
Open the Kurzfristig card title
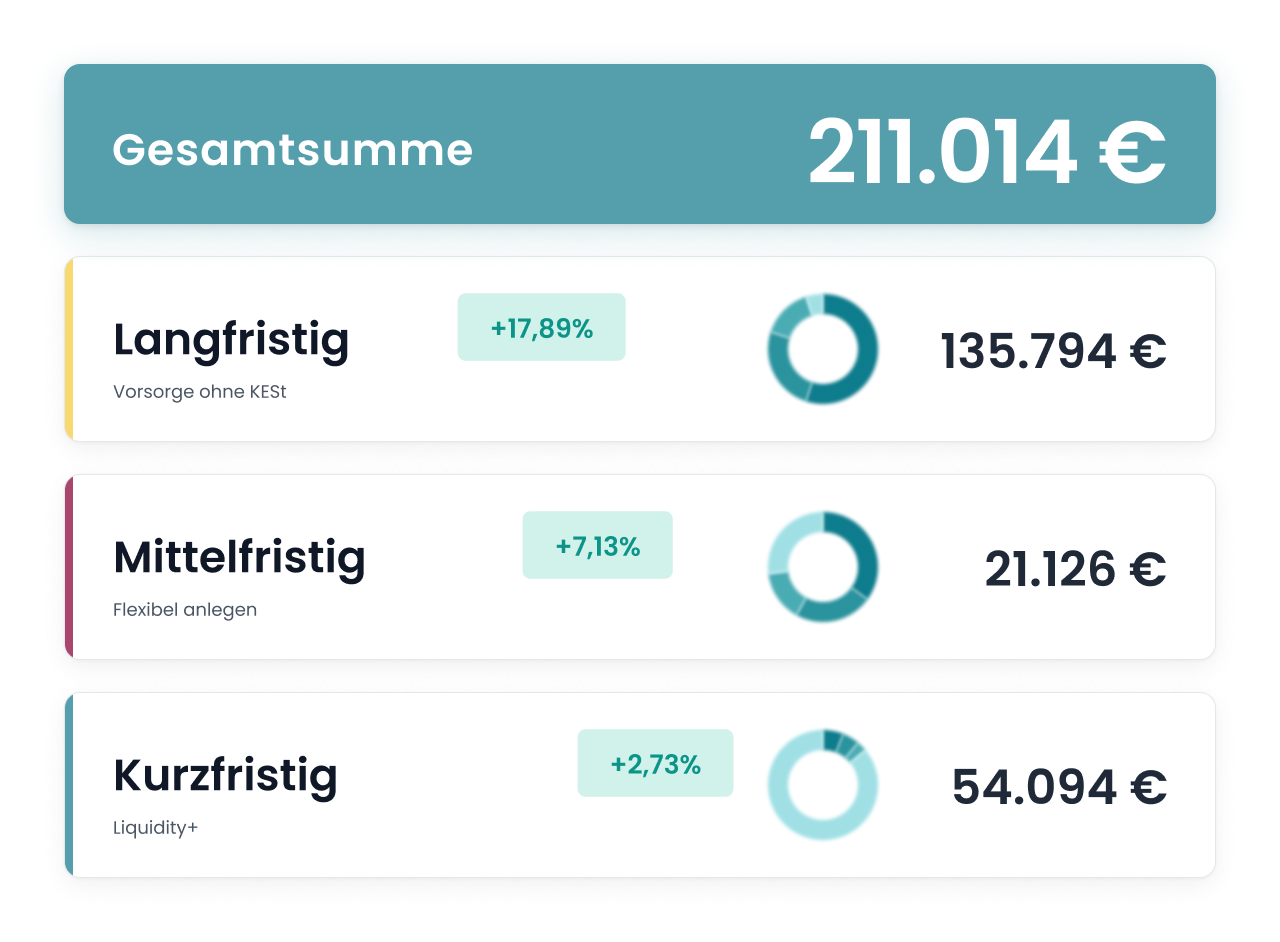(225, 777)
